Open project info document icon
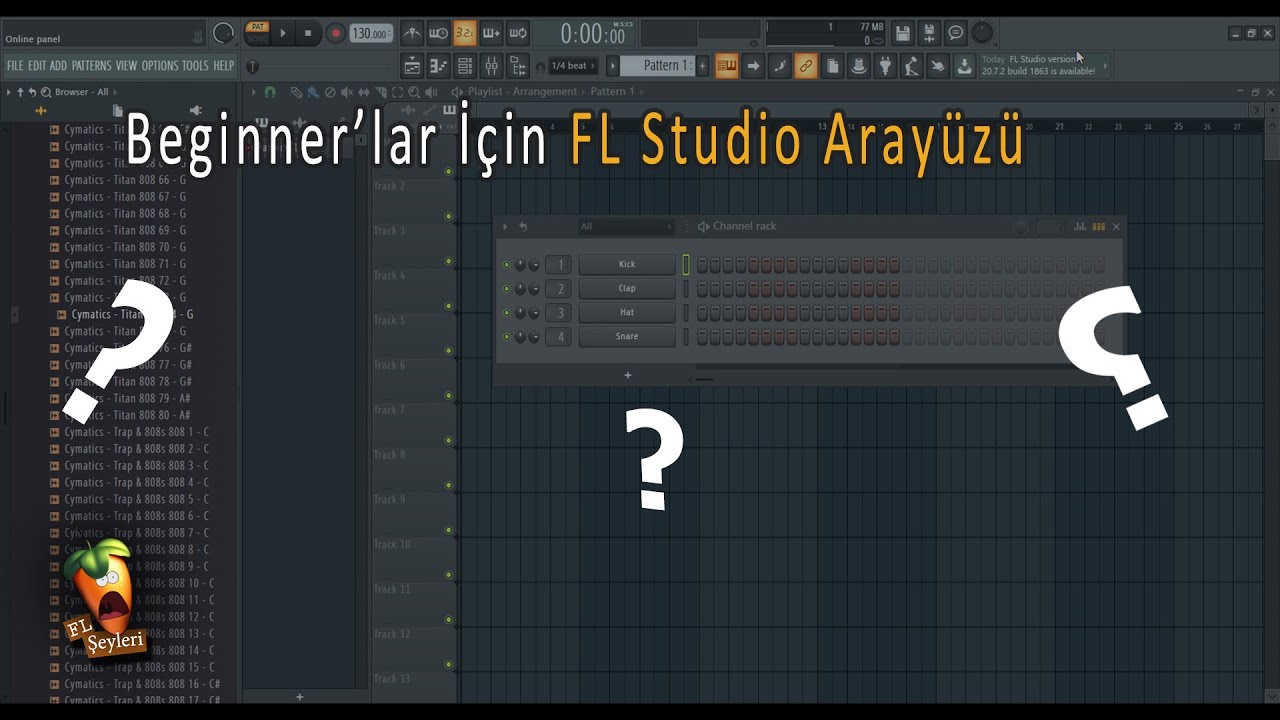This screenshot has height=720, width=1280. [x=832, y=66]
